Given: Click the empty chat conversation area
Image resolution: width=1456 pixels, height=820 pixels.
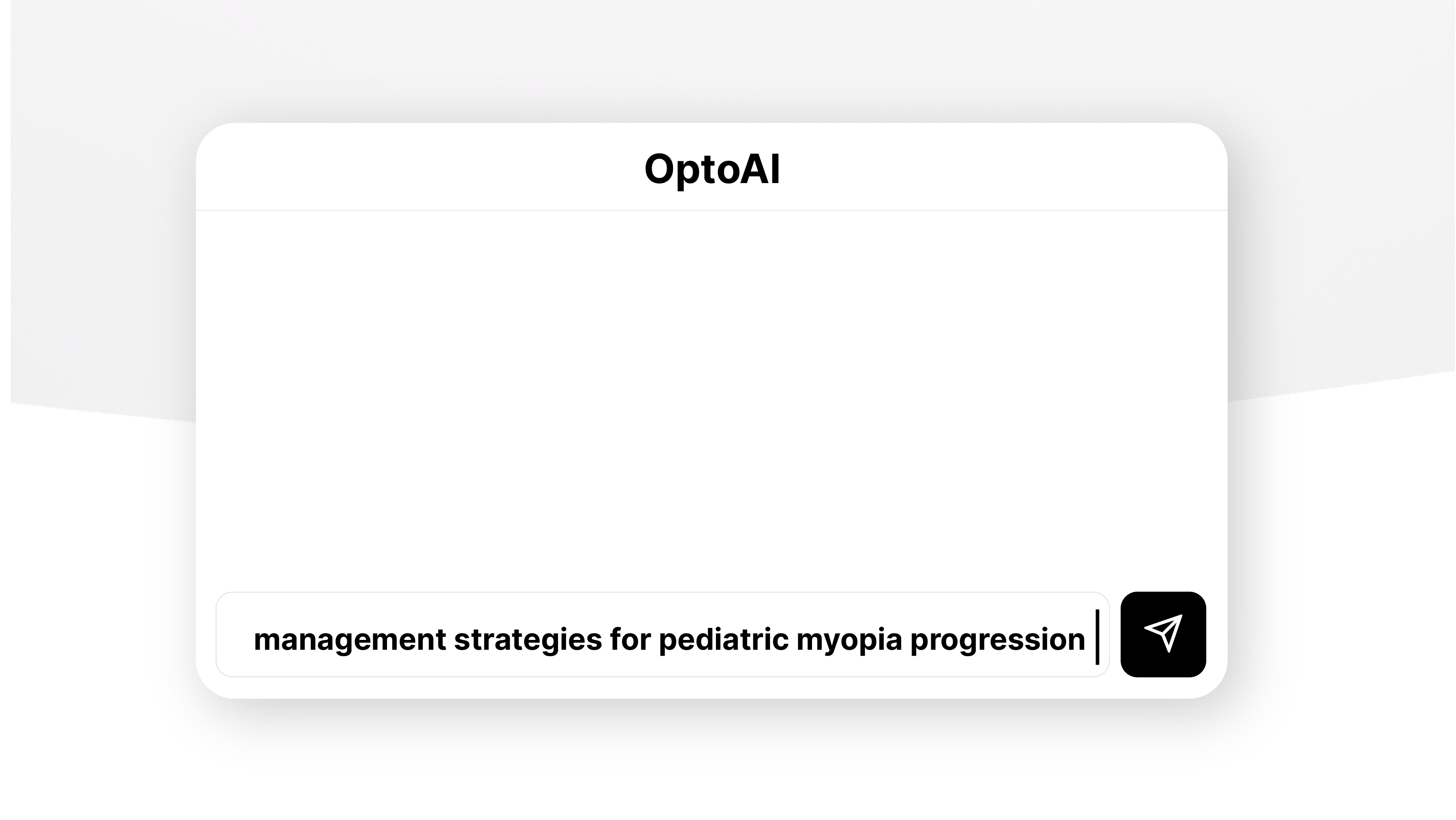Looking at the screenshot, I should (x=712, y=400).
